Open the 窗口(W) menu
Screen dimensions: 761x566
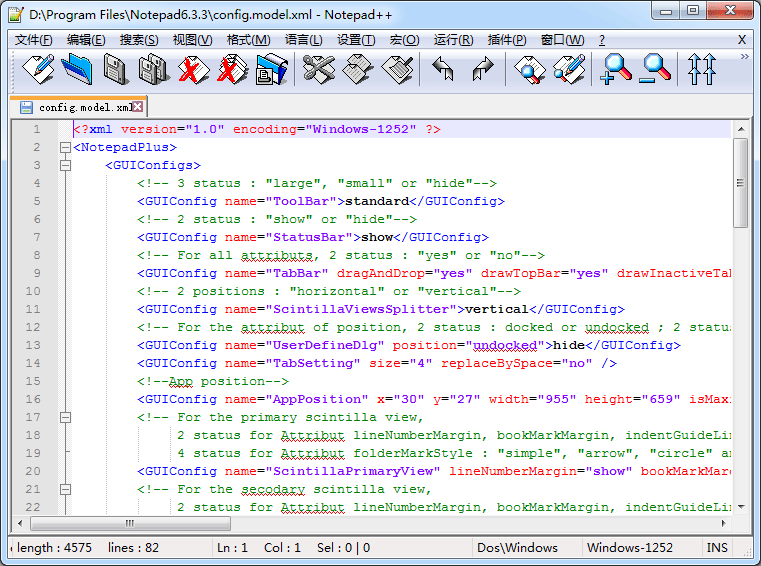pyautogui.click(x=562, y=40)
